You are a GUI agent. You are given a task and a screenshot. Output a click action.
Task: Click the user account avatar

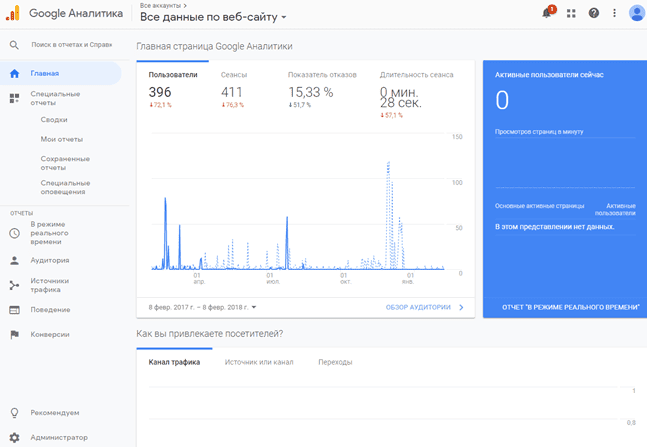click(637, 13)
